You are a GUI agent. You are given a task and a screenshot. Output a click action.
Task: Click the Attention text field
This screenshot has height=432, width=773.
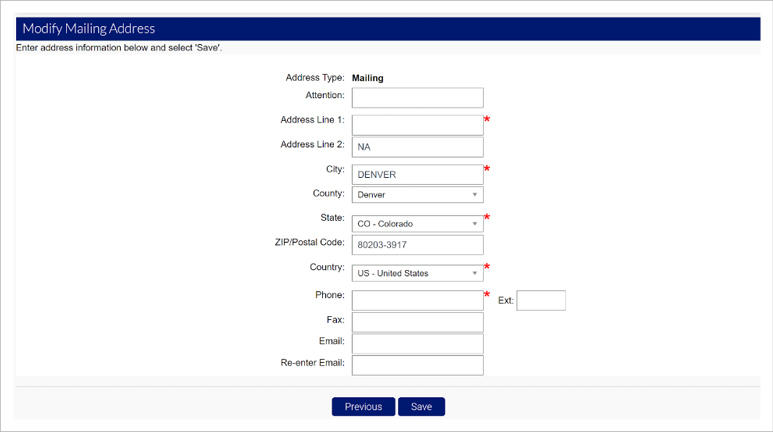[x=417, y=97]
